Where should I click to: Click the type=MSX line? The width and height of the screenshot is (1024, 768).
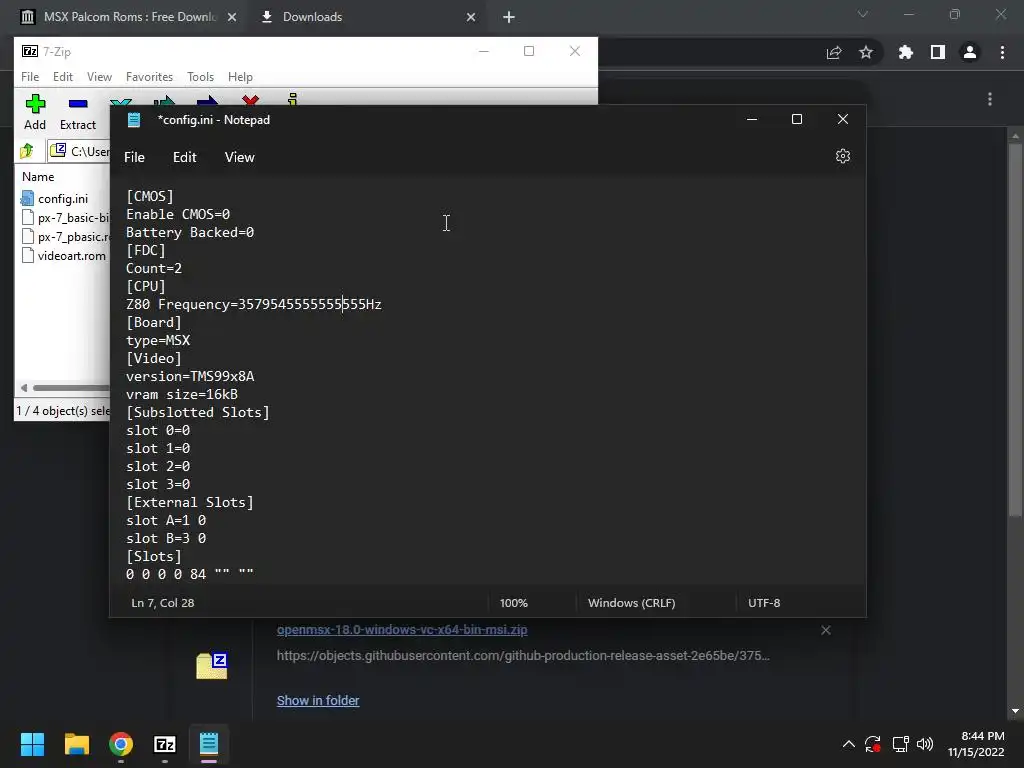click(x=158, y=340)
